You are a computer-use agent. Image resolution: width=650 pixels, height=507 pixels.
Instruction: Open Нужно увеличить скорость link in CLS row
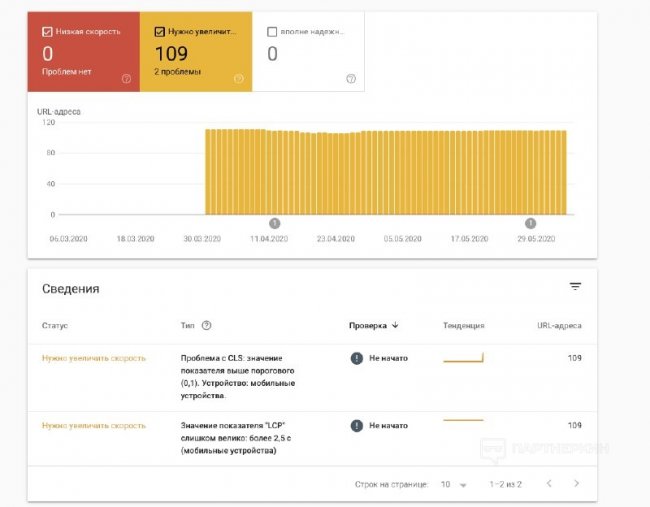pyautogui.click(x=93, y=358)
